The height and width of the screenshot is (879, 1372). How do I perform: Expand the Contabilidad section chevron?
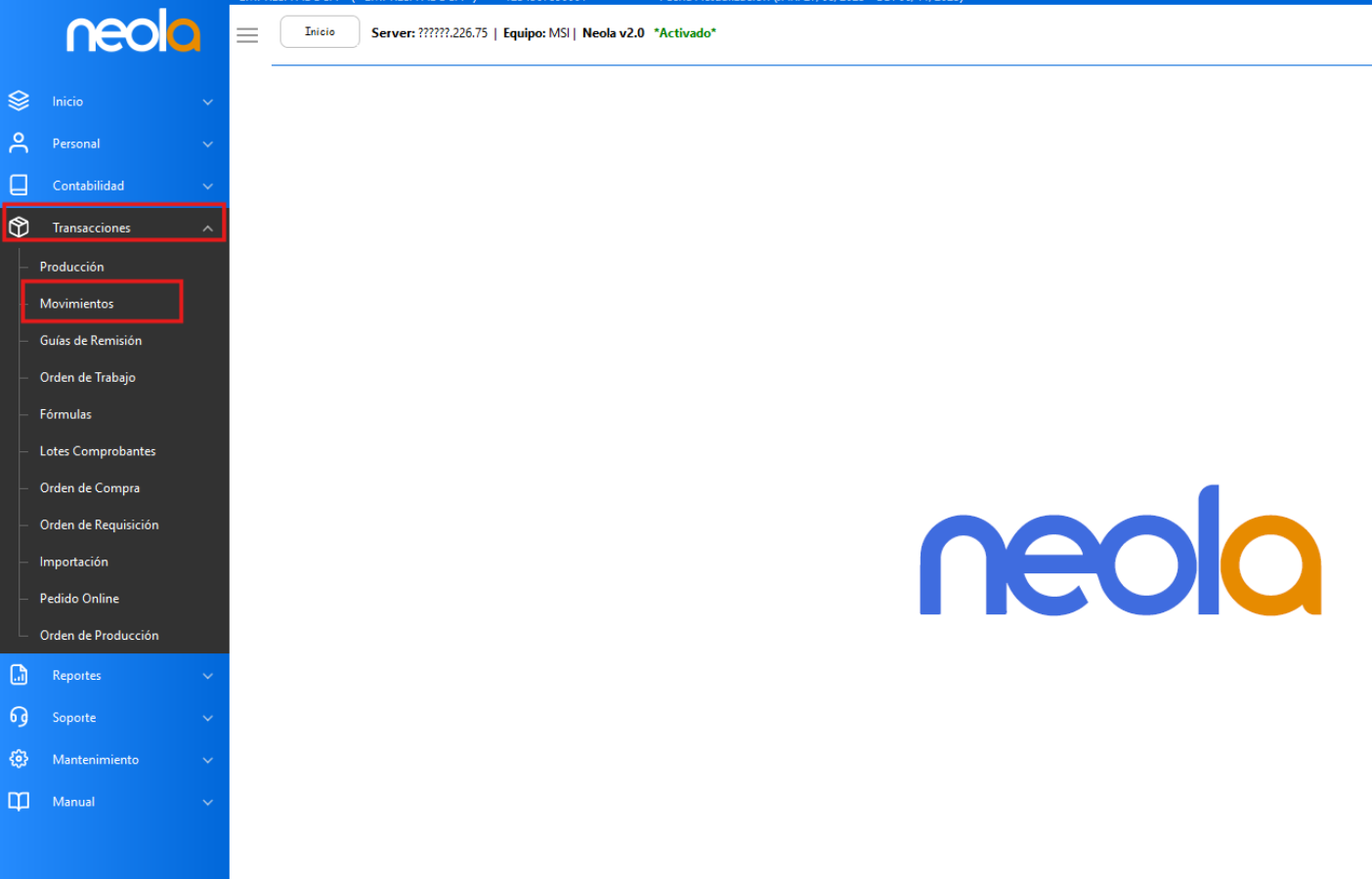207,186
